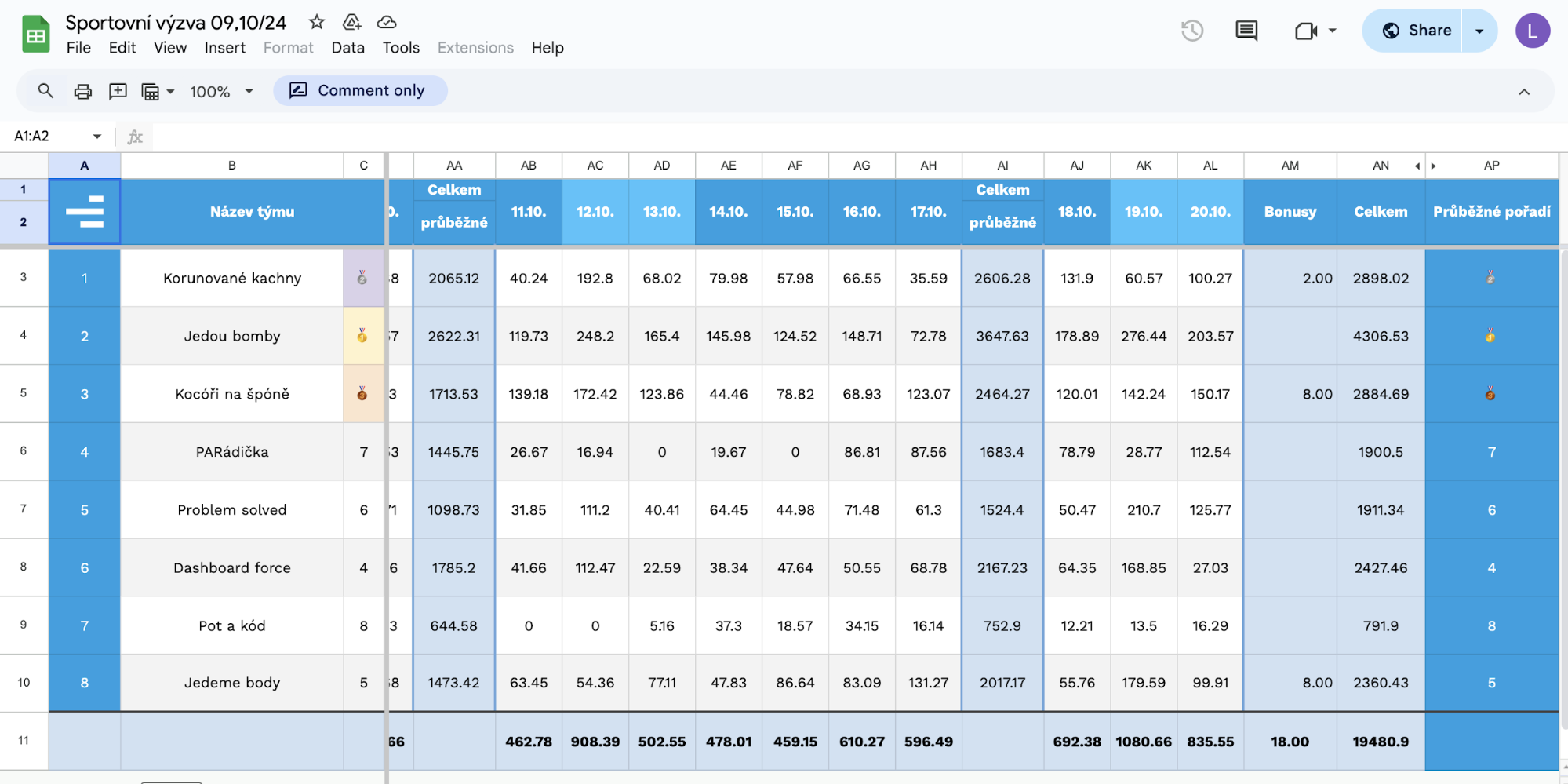Open the Data menu
This screenshot has height=784, width=1568.
(x=347, y=48)
